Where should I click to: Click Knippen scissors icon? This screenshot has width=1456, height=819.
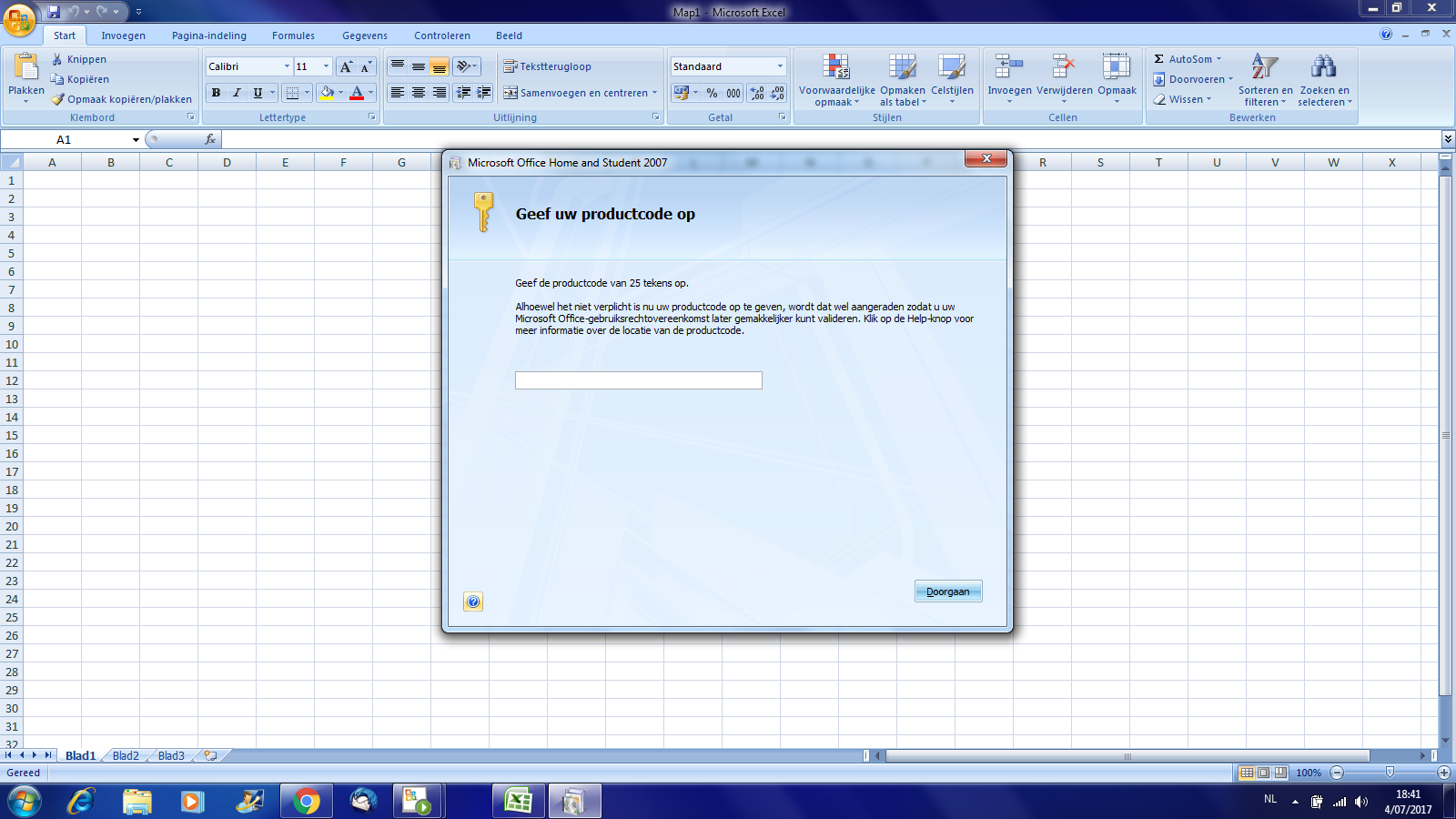click(57, 59)
